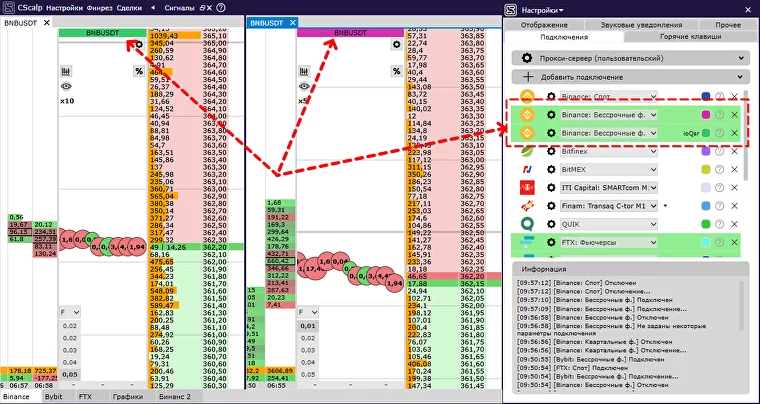Viewport: 760px width, 404px height.
Task: Toggle eye visibility icon in magenta BNBUSDT panel
Action: (x=304, y=86)
